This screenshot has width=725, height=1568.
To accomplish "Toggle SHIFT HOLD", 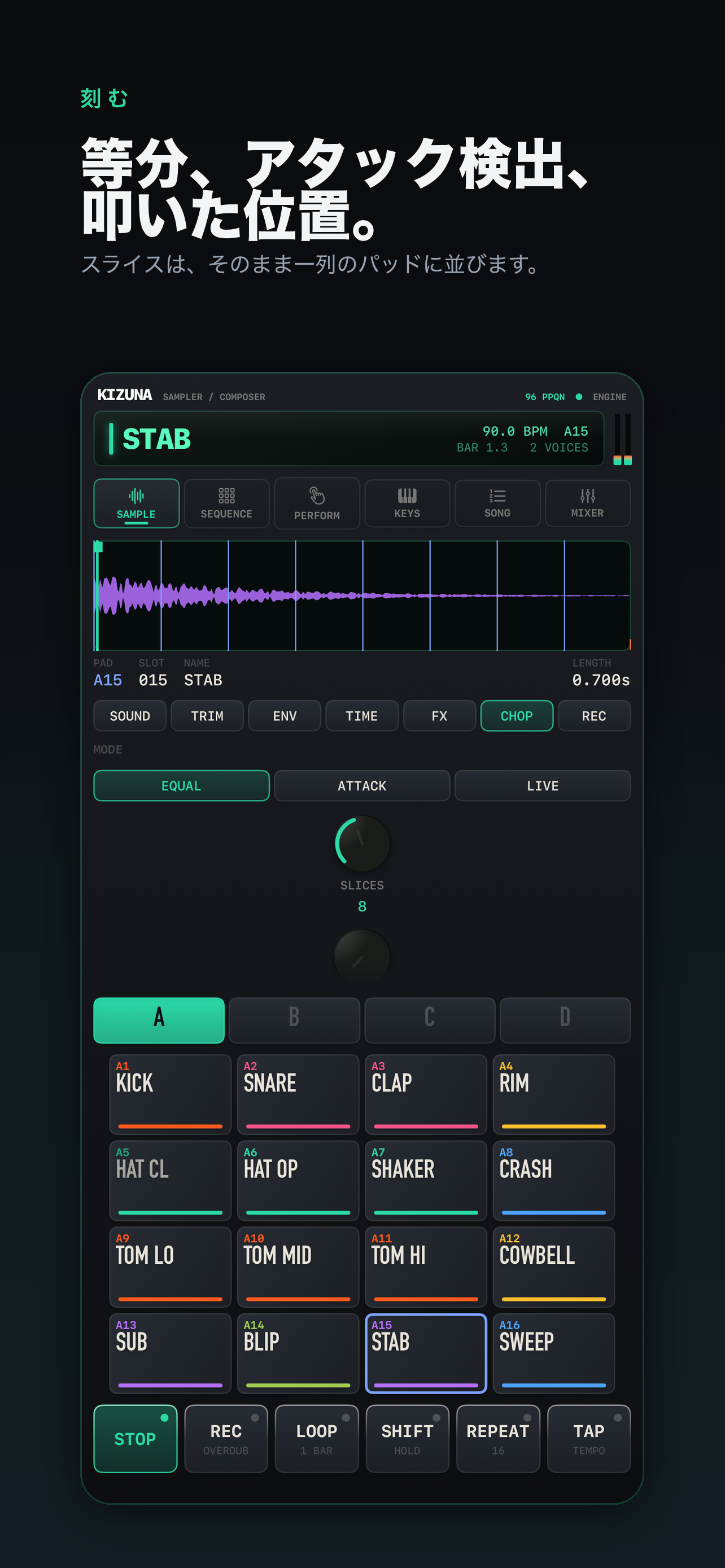I will 407,1439.
